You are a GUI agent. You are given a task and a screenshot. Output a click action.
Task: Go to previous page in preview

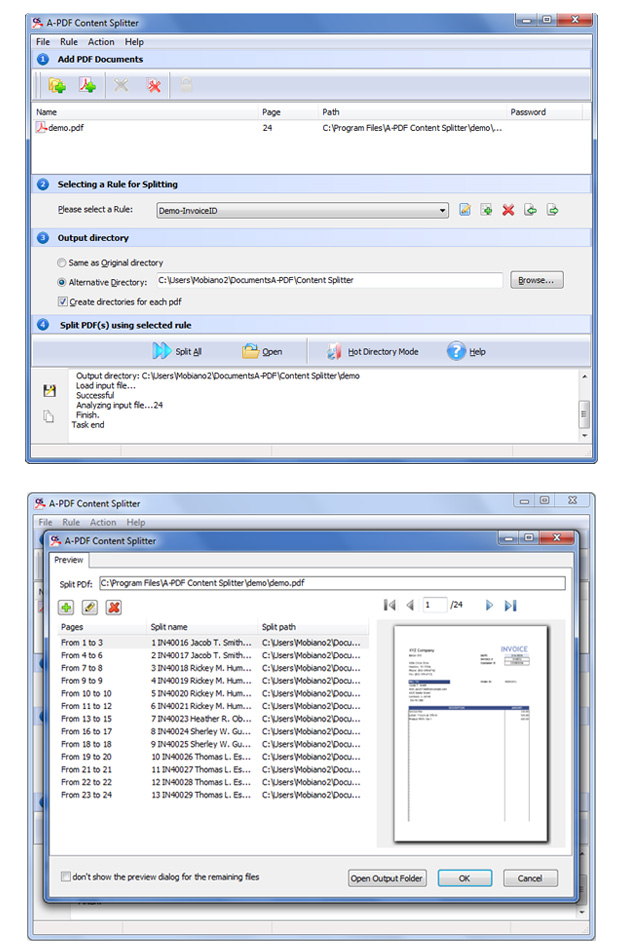click(x=410, y=605)
